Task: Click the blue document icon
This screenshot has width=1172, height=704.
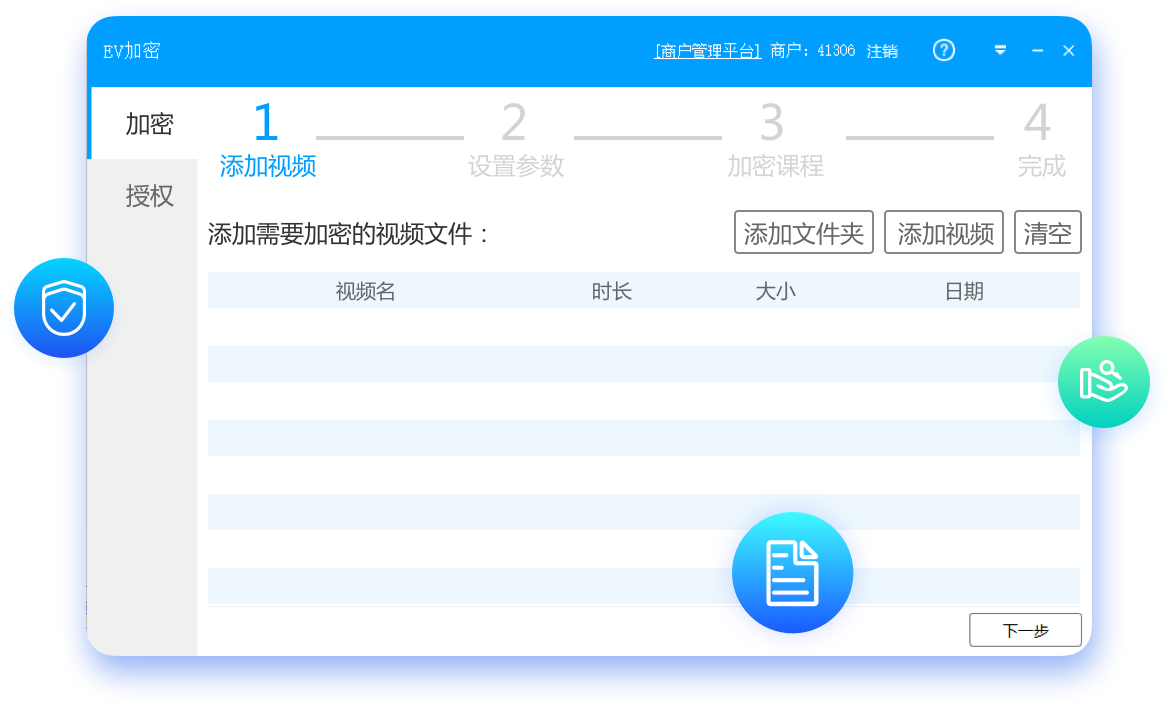Action: click(x=792, y=573)
